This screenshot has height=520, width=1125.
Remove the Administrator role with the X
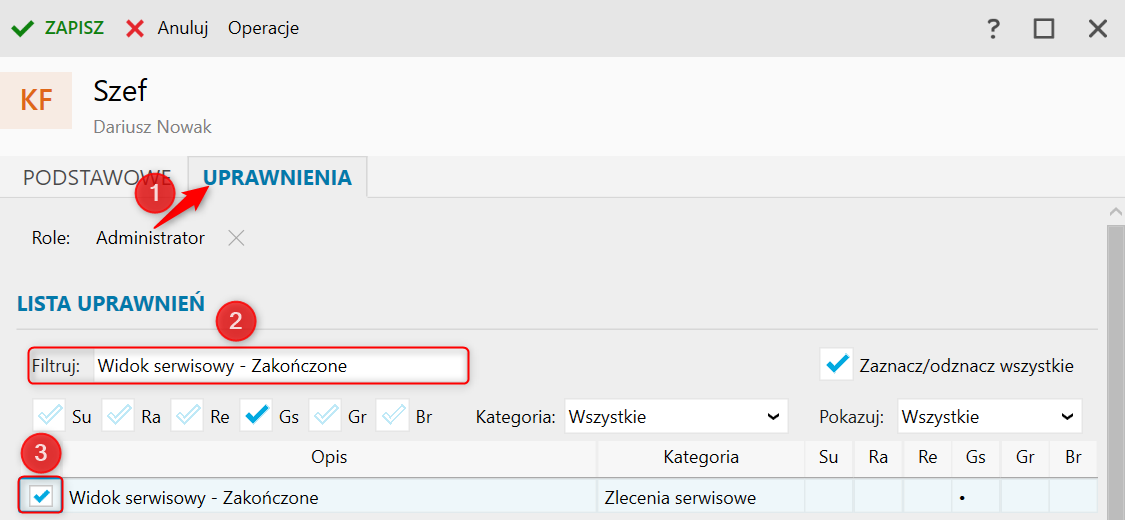point(236,238)
